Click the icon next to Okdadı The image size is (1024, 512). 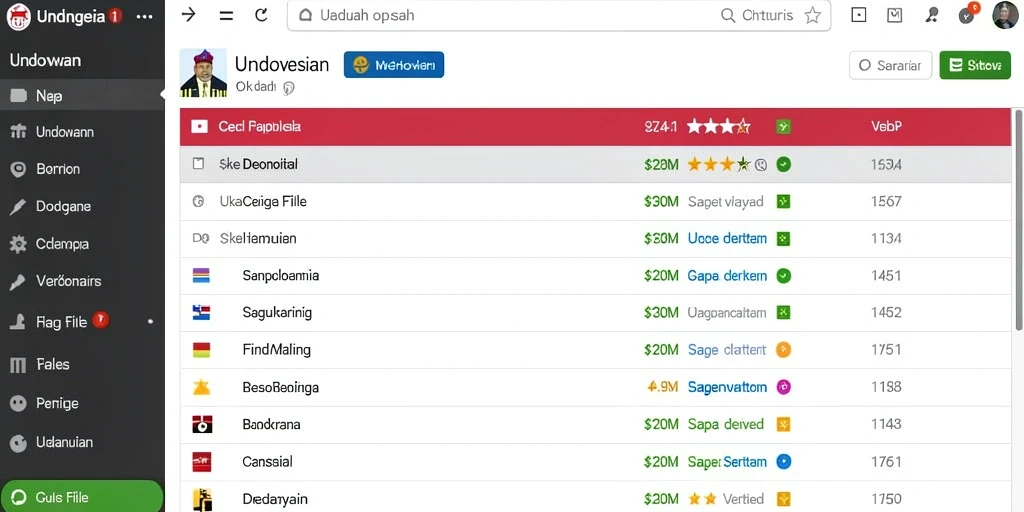point(289,88)
